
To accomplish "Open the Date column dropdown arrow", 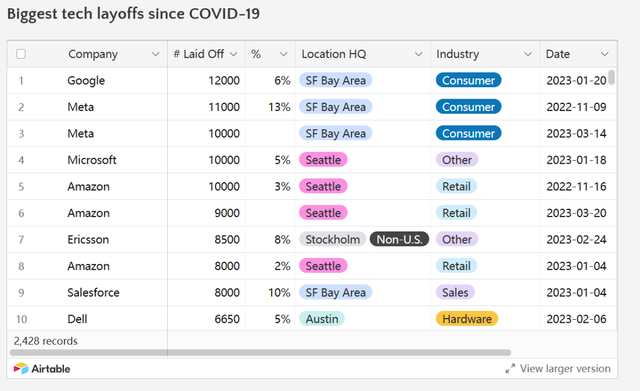I will coord(604,54).
